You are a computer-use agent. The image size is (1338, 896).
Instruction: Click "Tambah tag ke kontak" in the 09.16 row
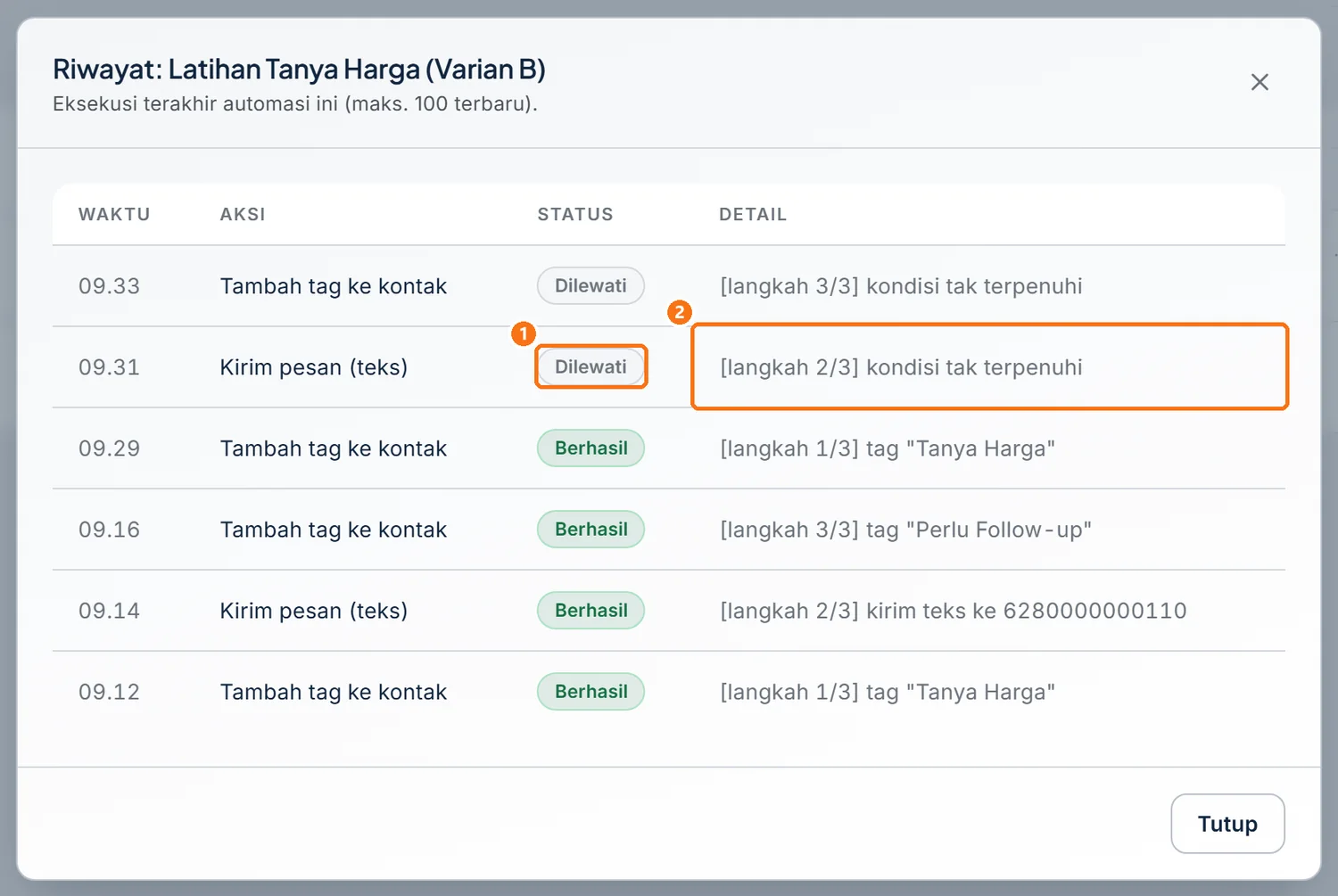click(334, 530)
